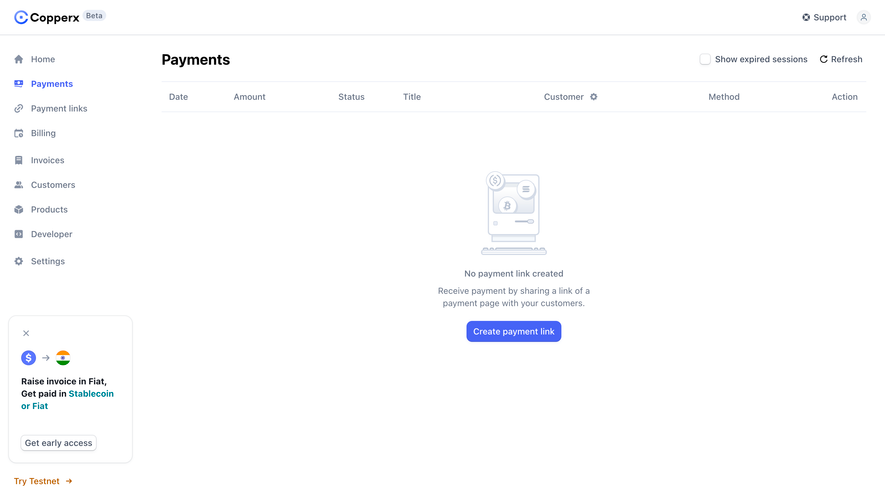Screen dimensions: 885x502
Task: Open Payment links in the sidebar
Action: pos(59,108)
